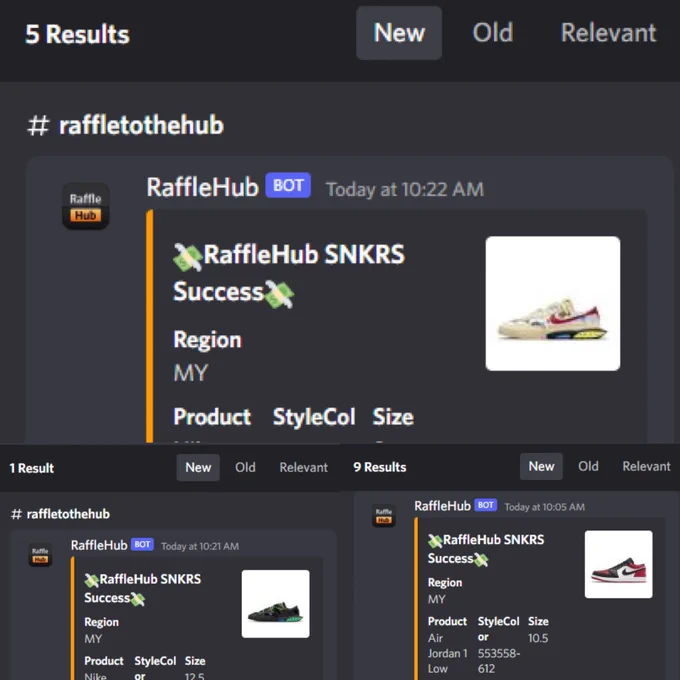Click Region value MY in 10:22 AM embed
The width and height of the screenshot is (680, 680).
(191, 373)
